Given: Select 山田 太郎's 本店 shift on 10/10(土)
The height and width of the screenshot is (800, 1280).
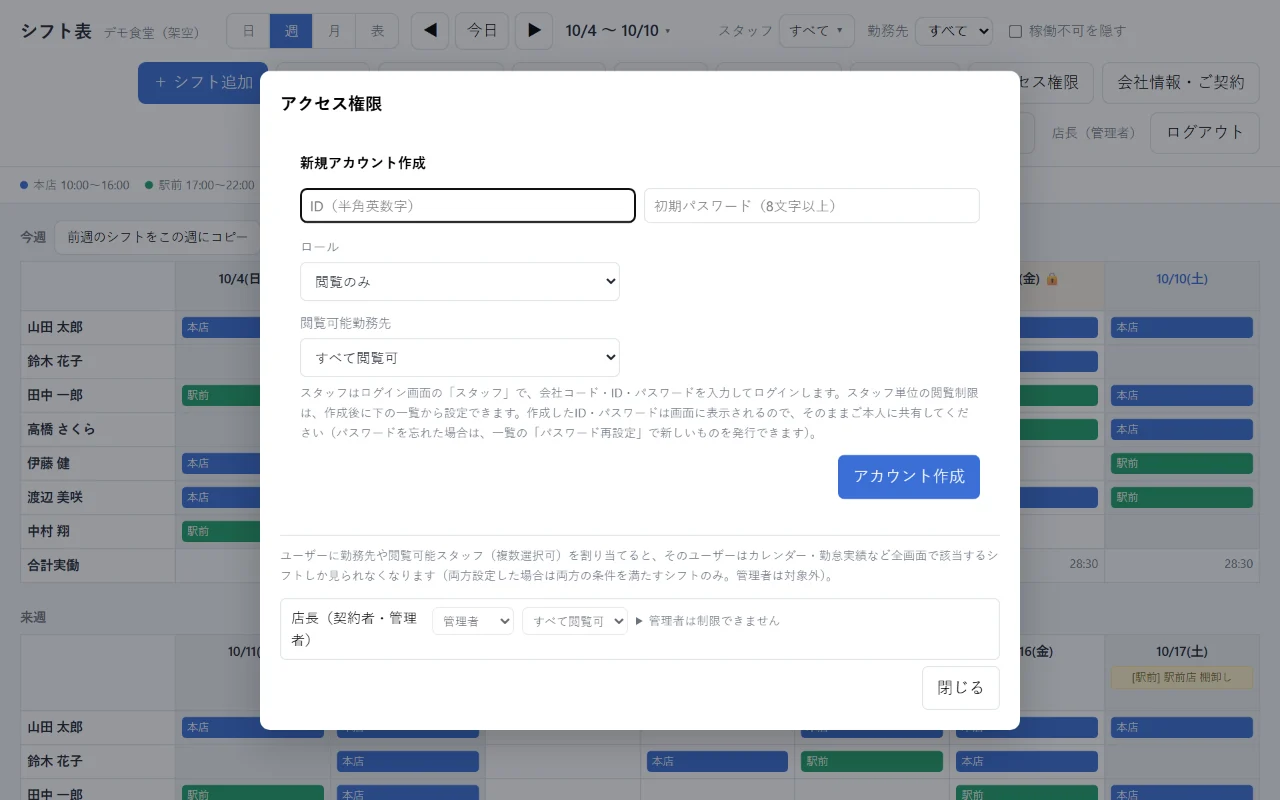Looking at the screenshot, I should 1182,328.
